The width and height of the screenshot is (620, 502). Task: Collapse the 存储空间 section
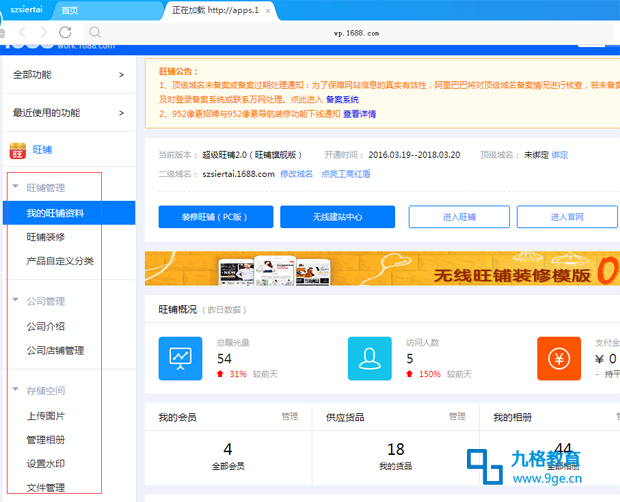click(x=15, y=389)
